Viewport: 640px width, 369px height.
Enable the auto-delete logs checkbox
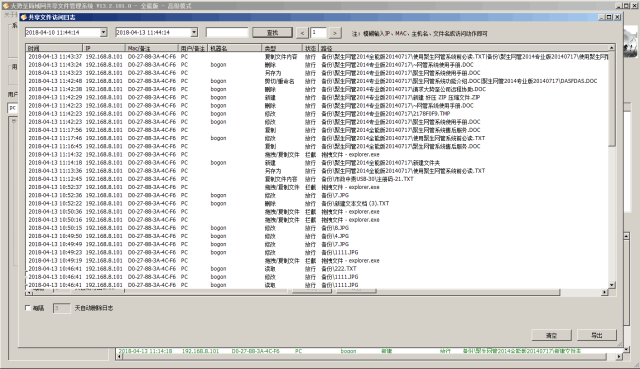click(x=28, y=308)
